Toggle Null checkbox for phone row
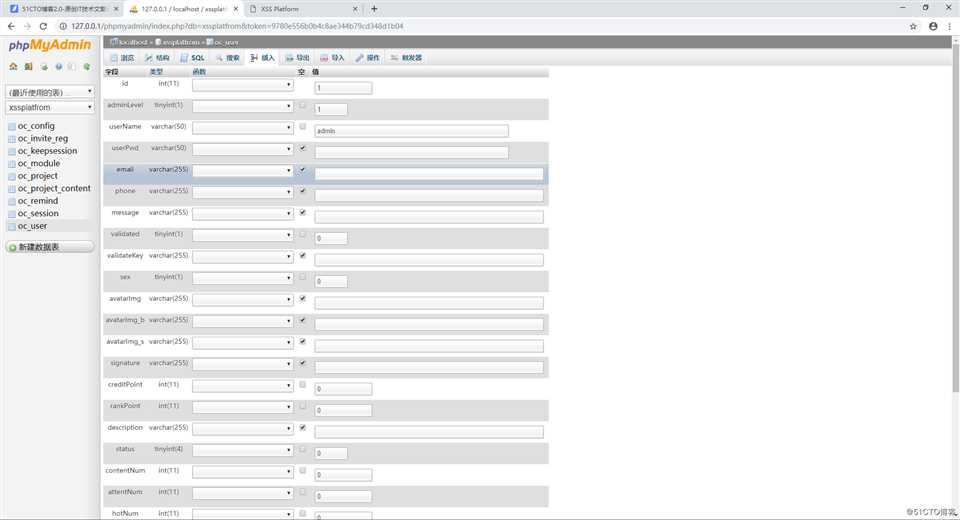This screenshot has width=960, height=520. [x=302, y=191]
